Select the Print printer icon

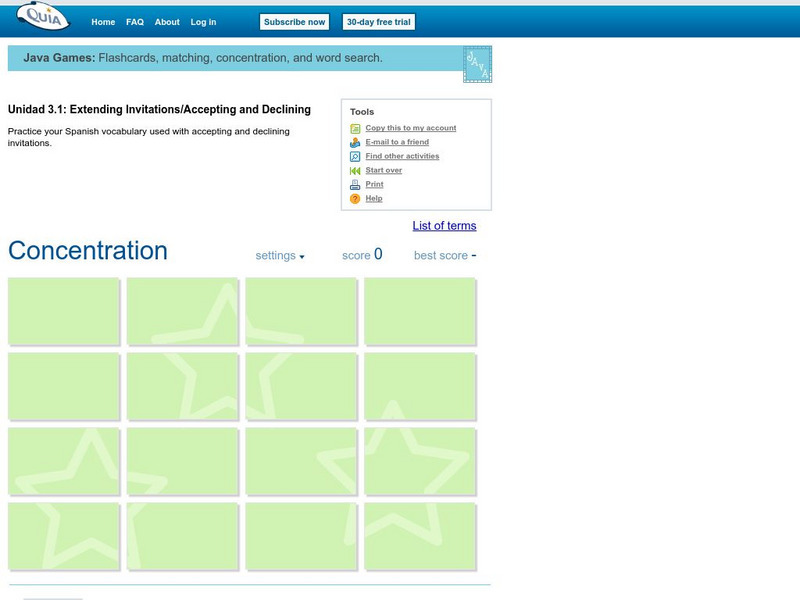click(354, 184)
